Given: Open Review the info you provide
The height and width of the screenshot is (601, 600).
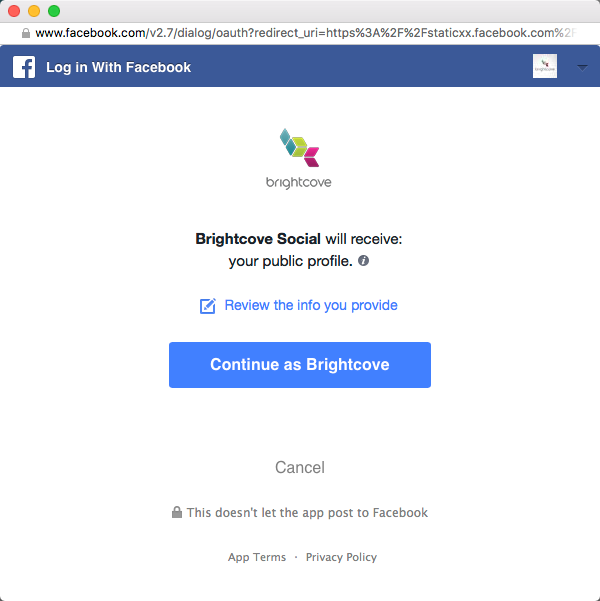Looking at the screenshot, I should pyautogui.click(x=311, y=305).
